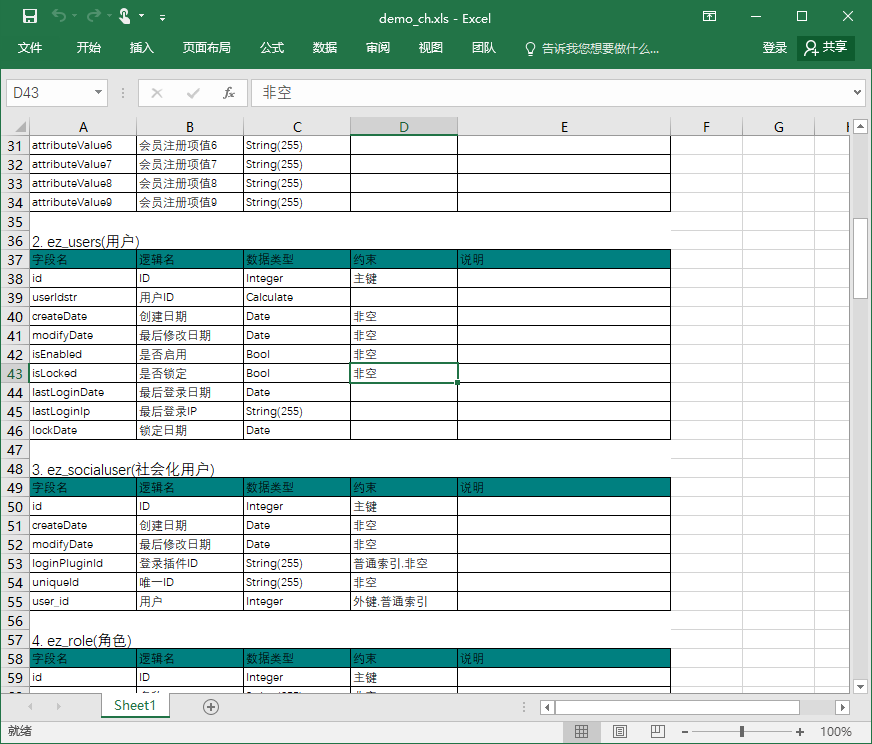Click horizontal scrollbar left arrow
Screen dimensions: 872x744
547,707
